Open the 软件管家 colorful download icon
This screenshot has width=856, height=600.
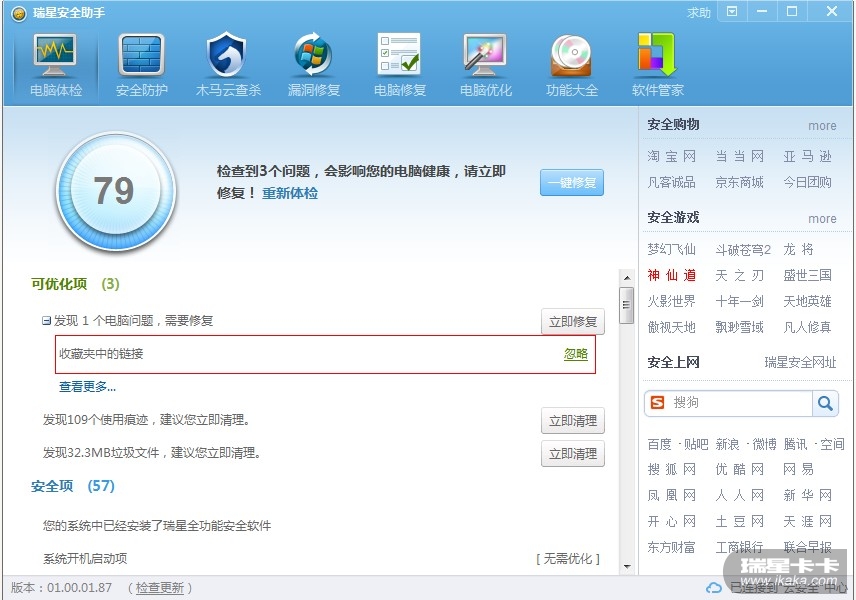click(x=657, y=55)
